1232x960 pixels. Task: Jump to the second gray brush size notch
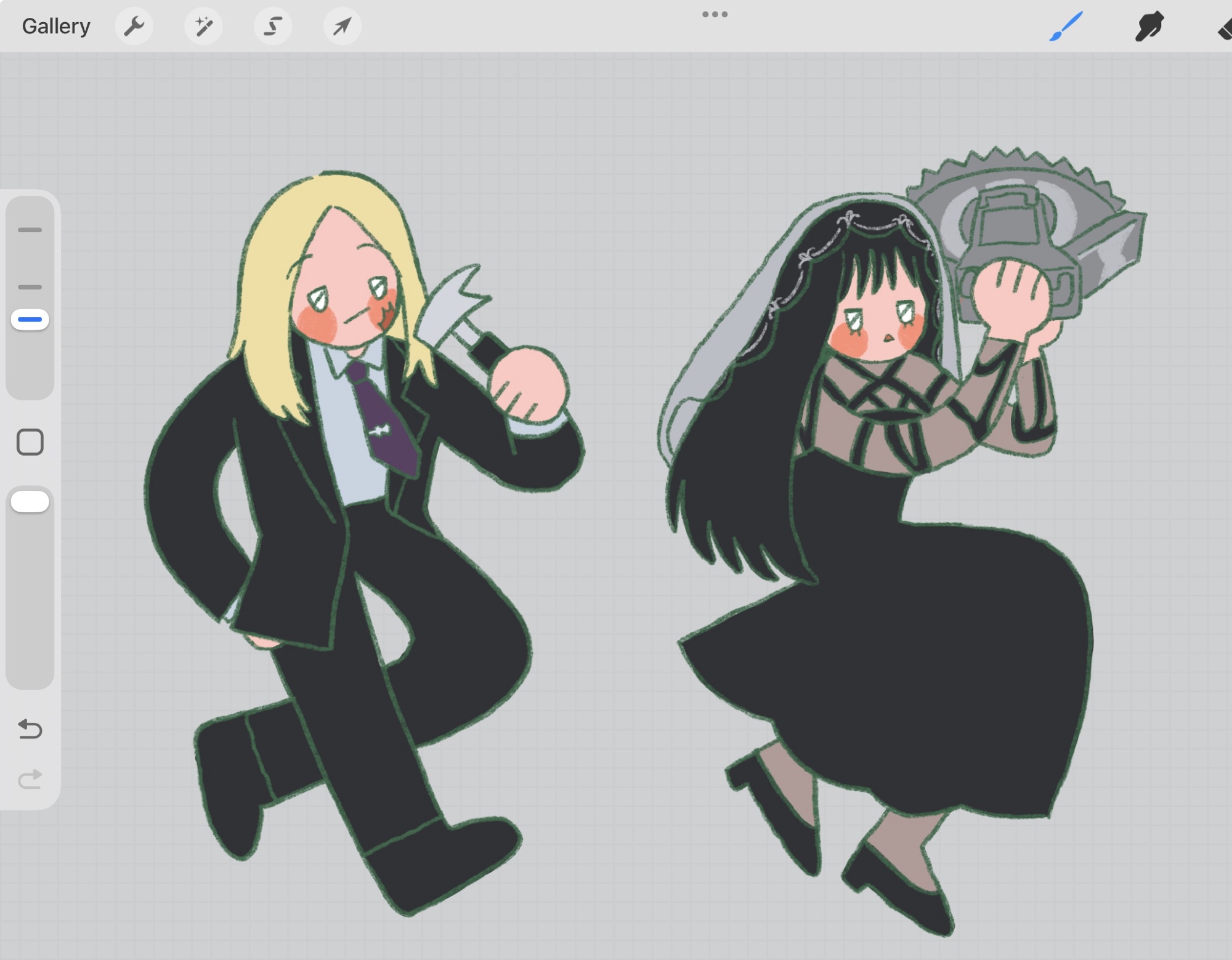(30, 287)
